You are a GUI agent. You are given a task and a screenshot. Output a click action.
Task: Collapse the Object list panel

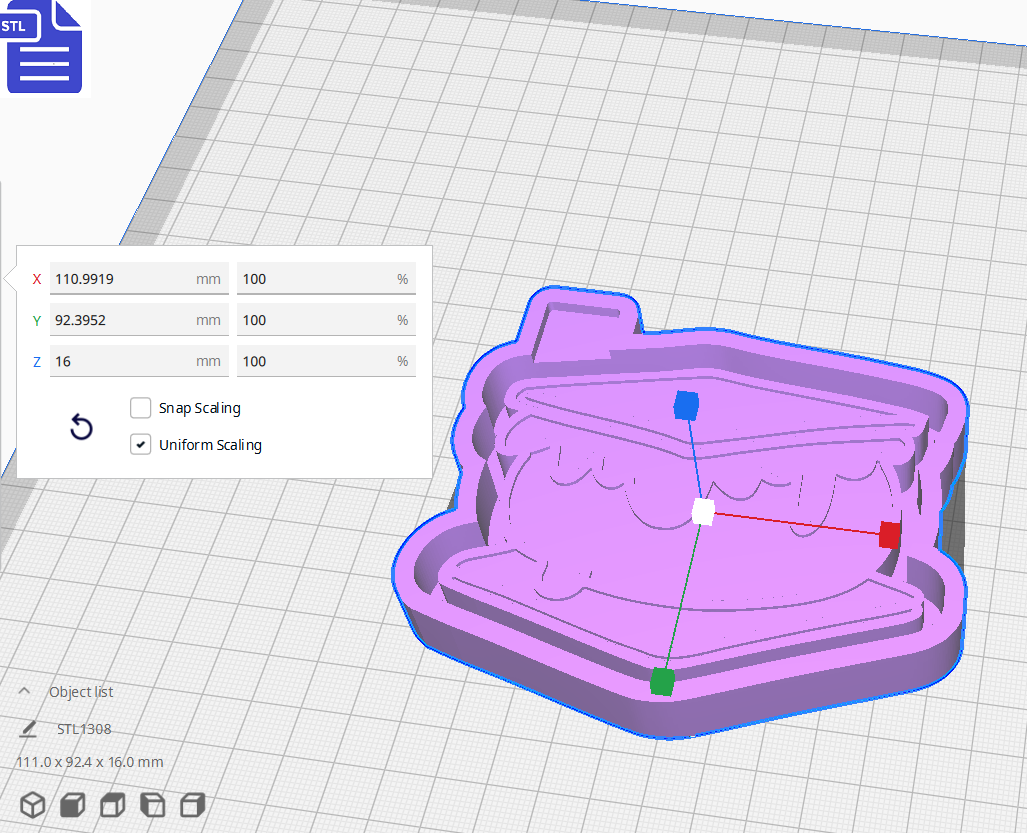point(23,690)
